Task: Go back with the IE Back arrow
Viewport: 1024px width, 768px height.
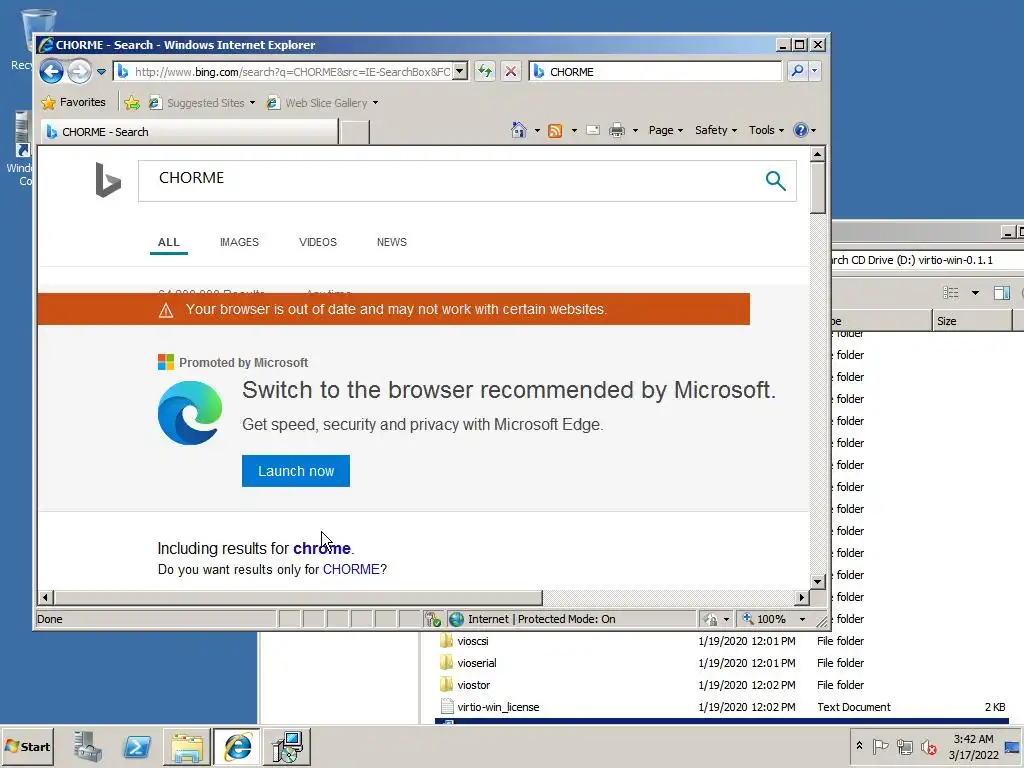Action: (52, 71)
